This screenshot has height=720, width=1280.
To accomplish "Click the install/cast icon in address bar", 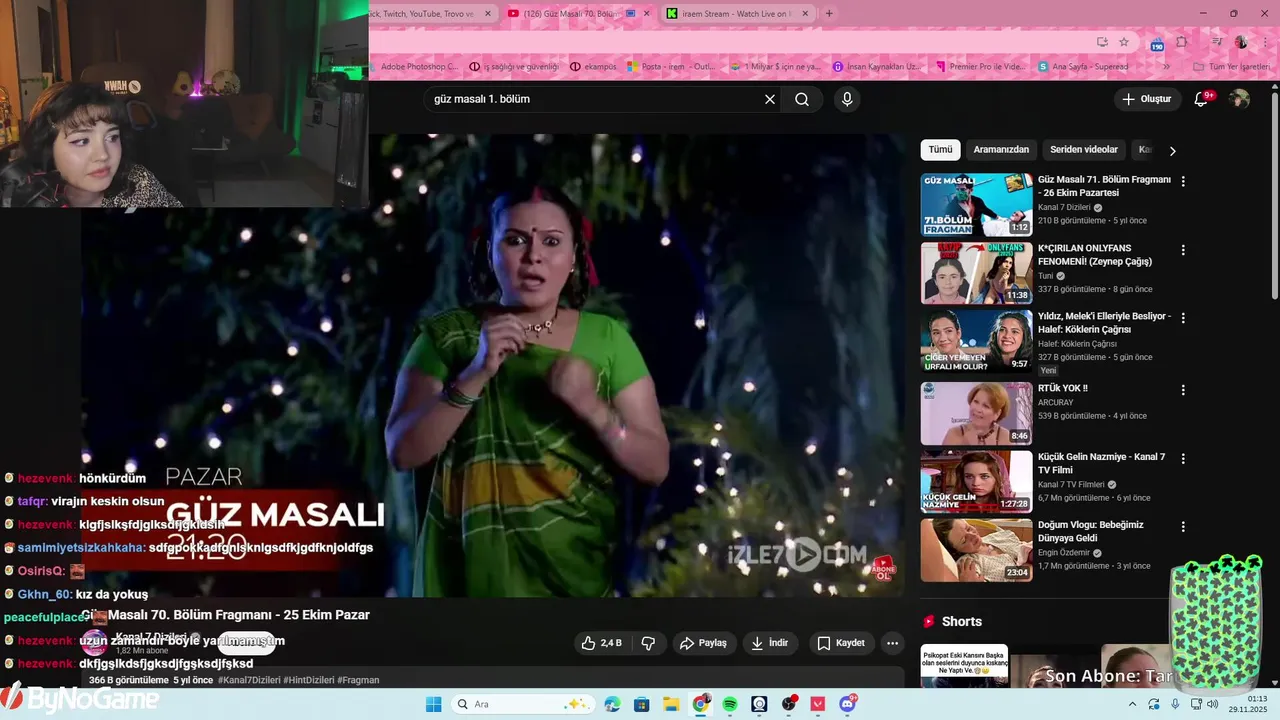I will coord(1102,42).
